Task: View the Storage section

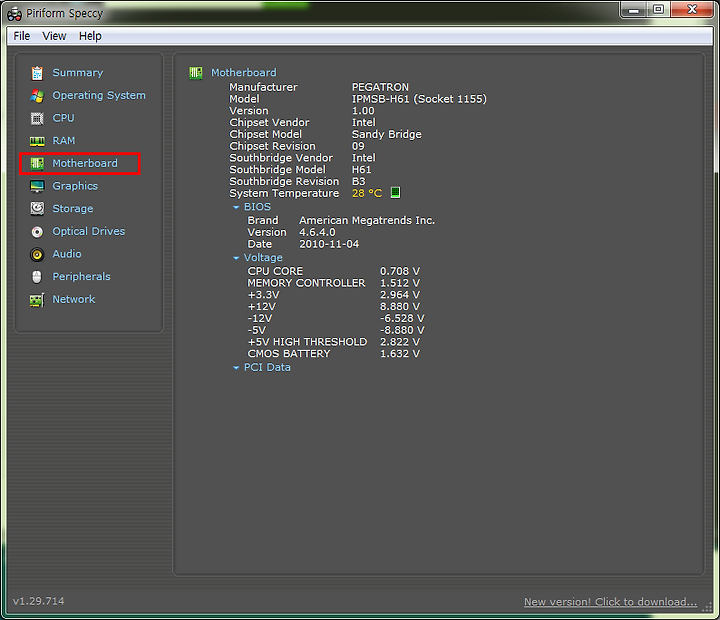Action: pos(73,209)
